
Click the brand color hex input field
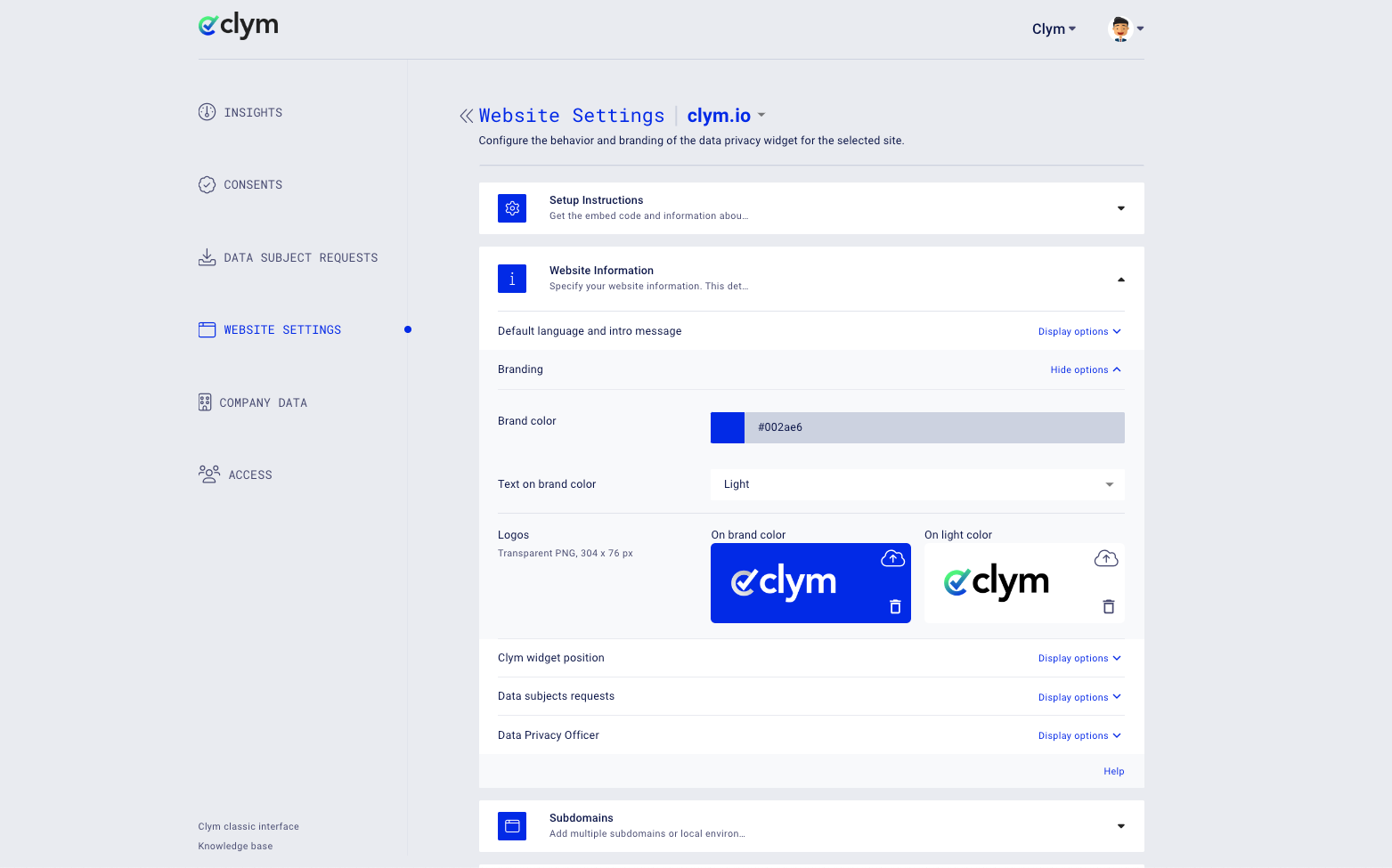pyautogui.click(x=933, y=427)
